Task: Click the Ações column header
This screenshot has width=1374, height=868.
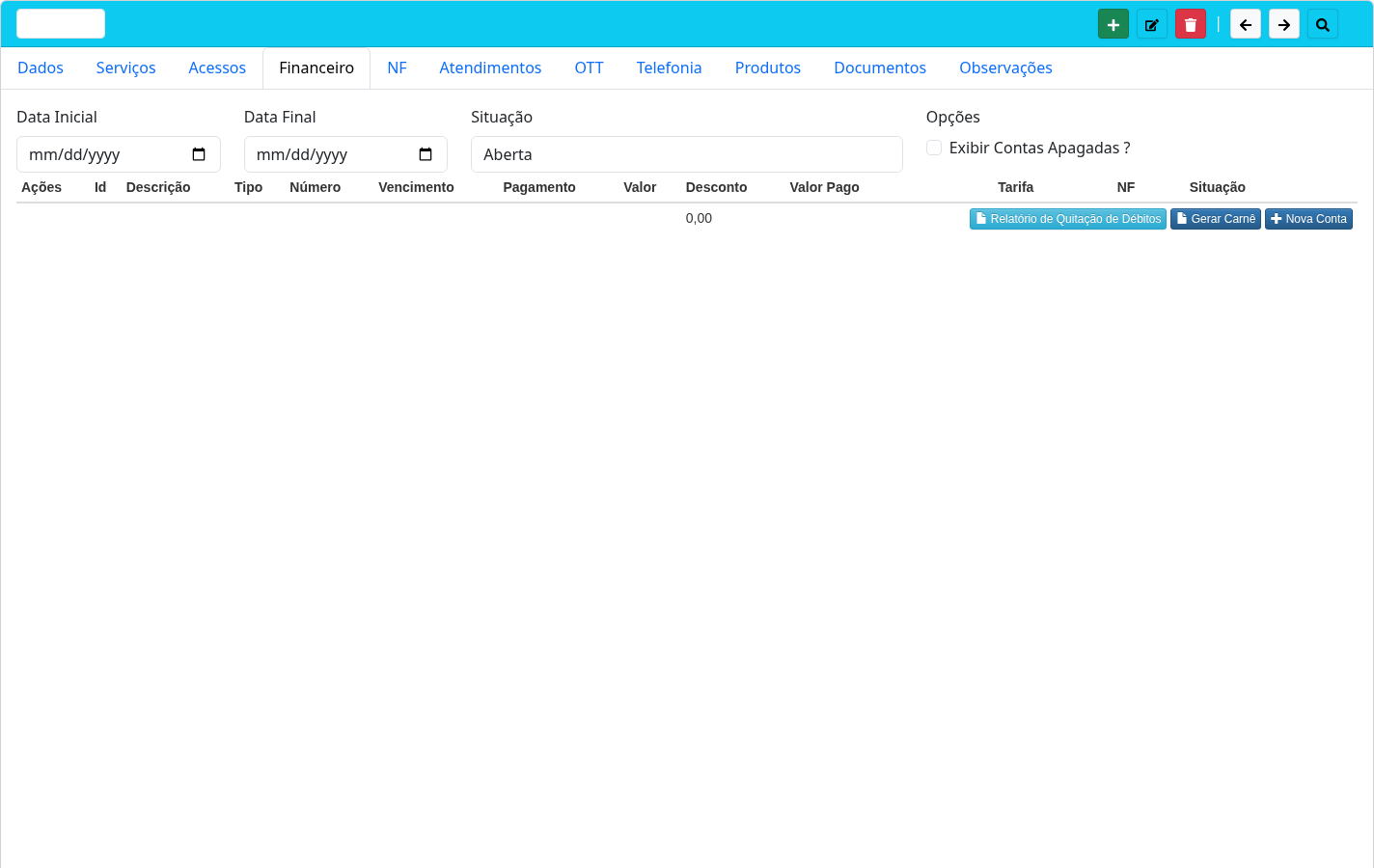Action: [x=41, y=187]
